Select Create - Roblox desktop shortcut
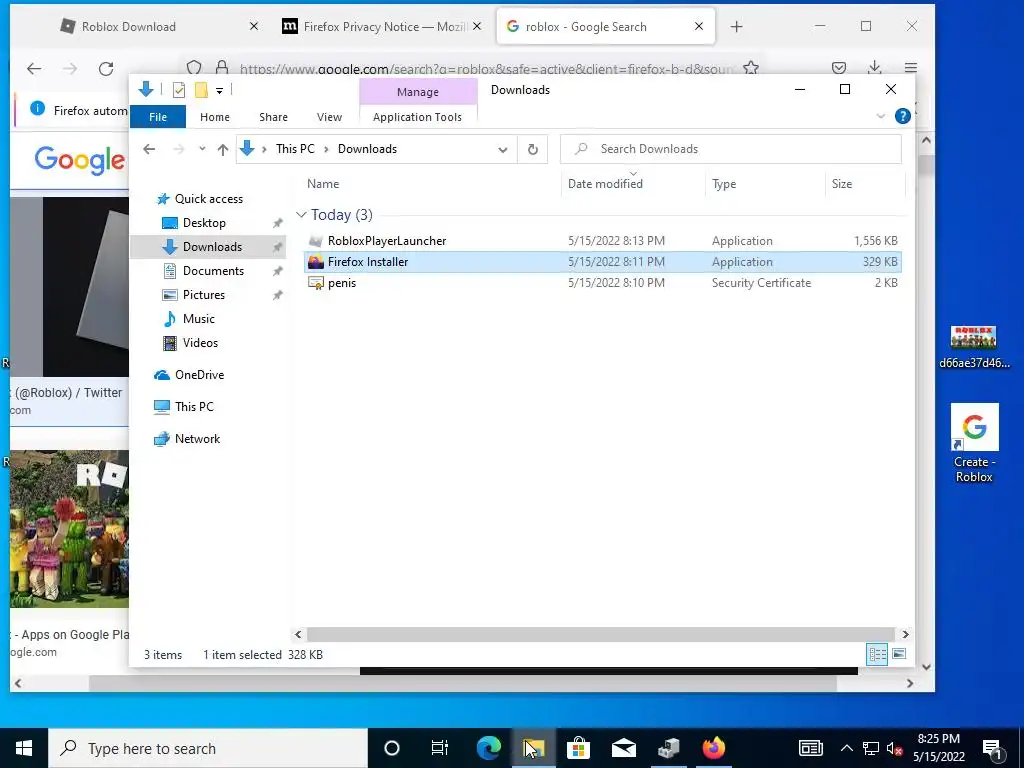 pos(974,443)
